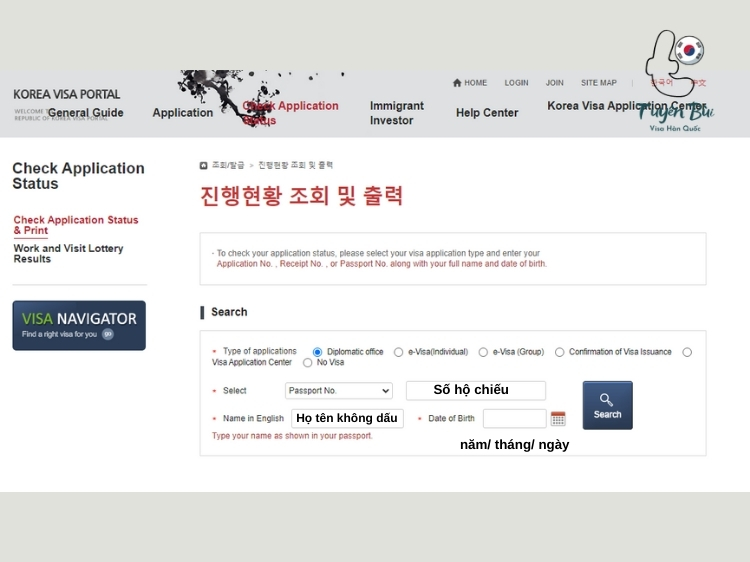This screenshot has width=750, height=562.
Task: Click the passport number input field
Action: [x=476, y=390]
